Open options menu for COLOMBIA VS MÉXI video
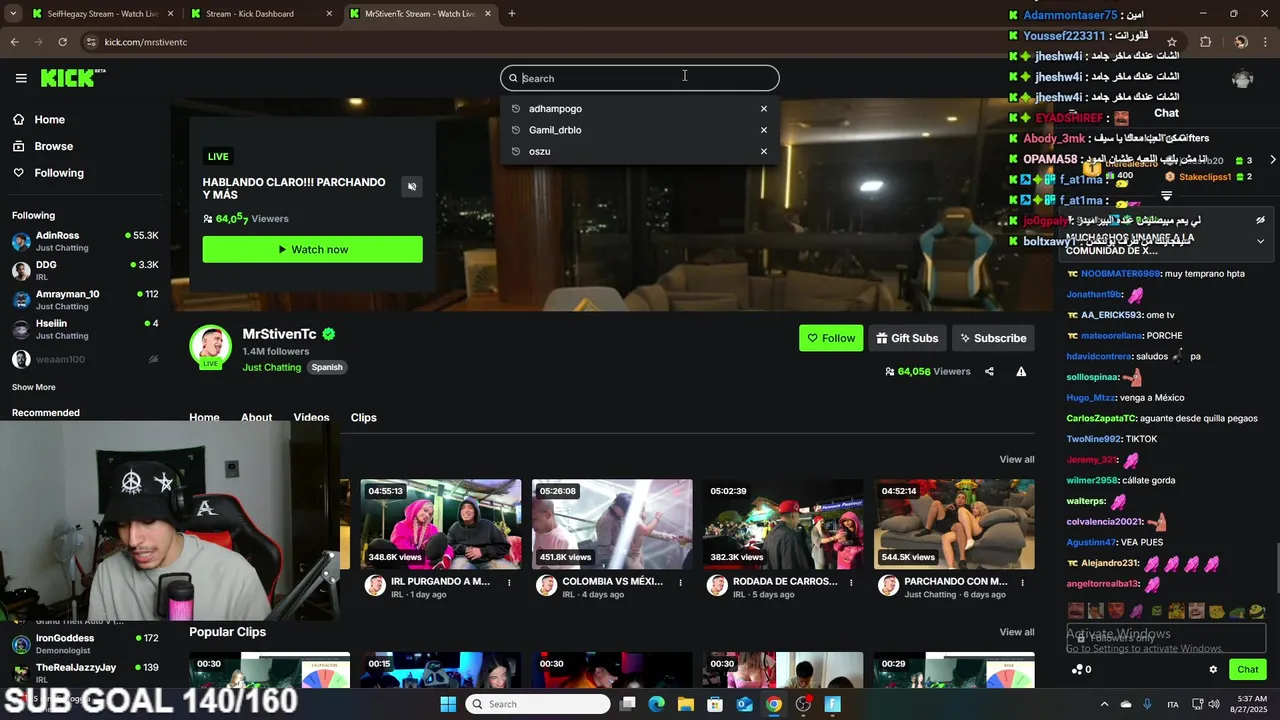1280x720 pixels. pyautogui.click(x=681, y=582)
